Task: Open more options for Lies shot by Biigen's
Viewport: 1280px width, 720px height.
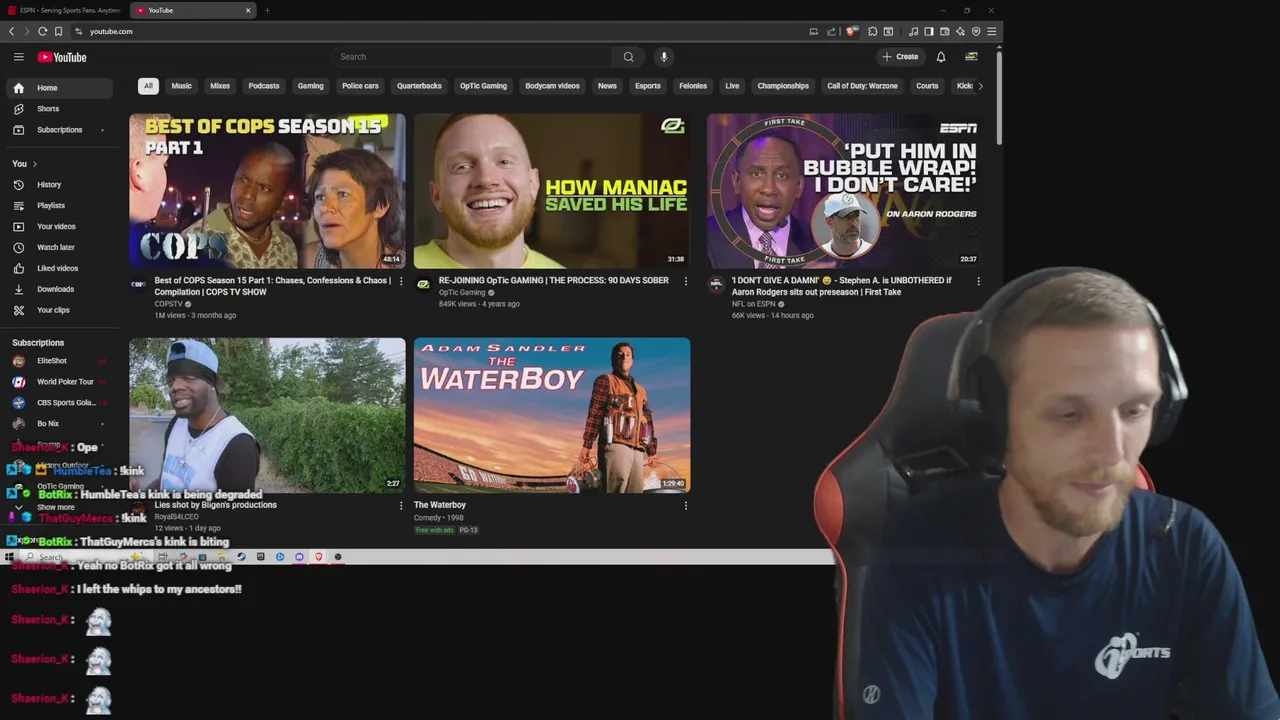Action: tap(401, 505)
